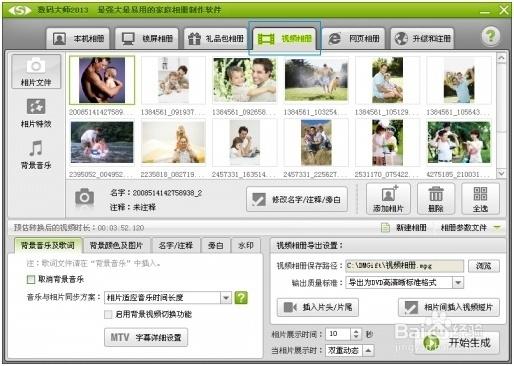The width and height of the screenshot is (514, 366).
Task: Switch to 背景颜色及图片 tab
Action: [116, 246]
